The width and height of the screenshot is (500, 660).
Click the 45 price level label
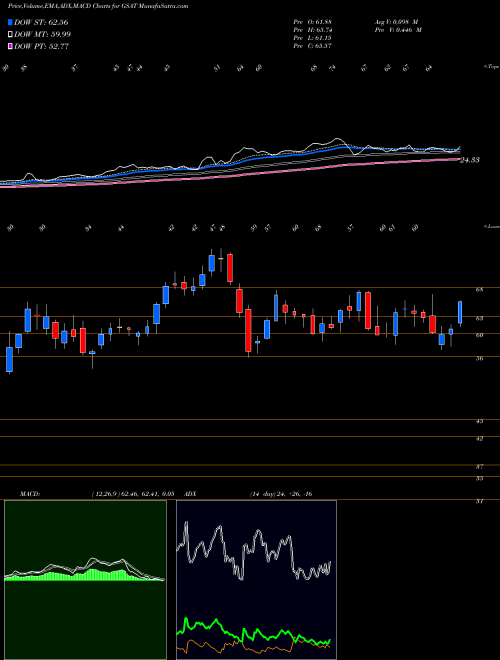480,421
